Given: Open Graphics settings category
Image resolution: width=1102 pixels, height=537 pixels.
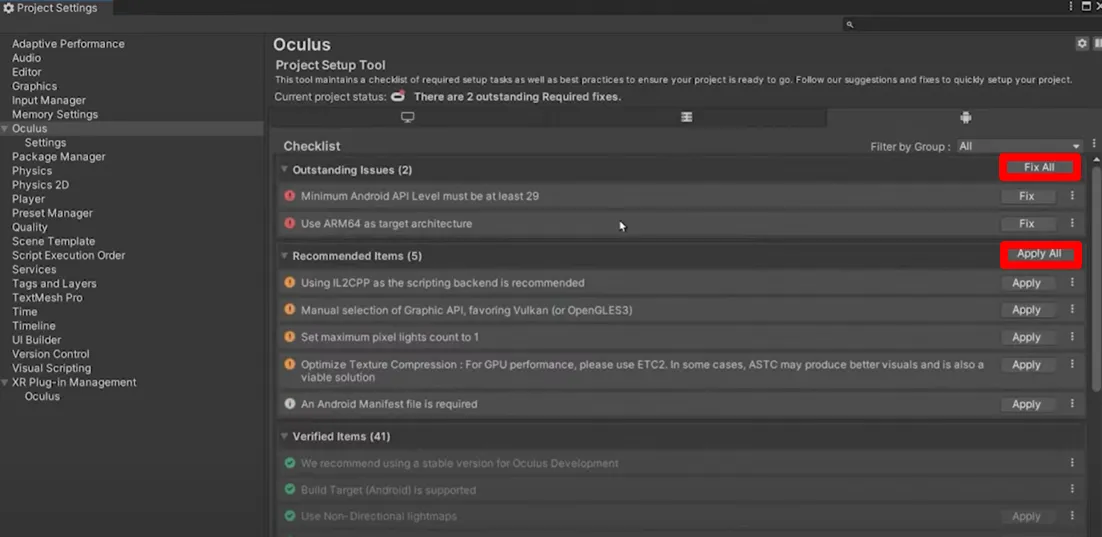Looking at the screenshot, I should 34,86.
